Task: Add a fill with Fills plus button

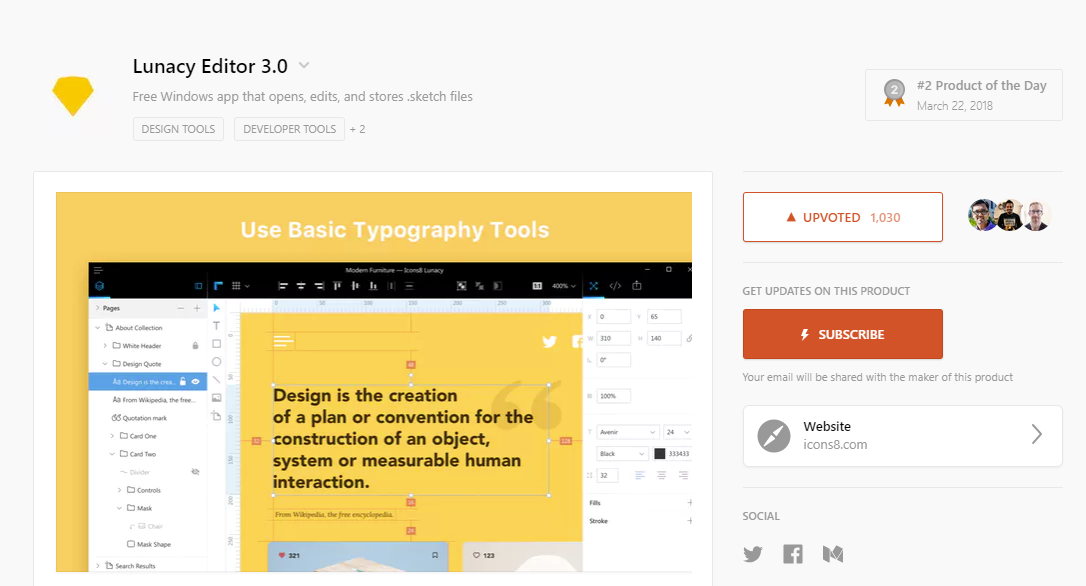Action: 689,502
